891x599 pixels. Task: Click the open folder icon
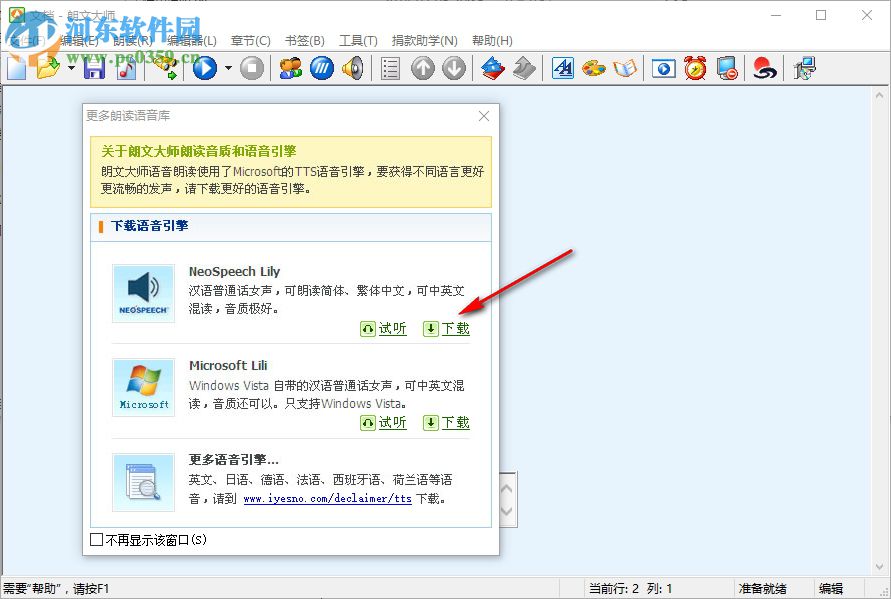[48, 68]
